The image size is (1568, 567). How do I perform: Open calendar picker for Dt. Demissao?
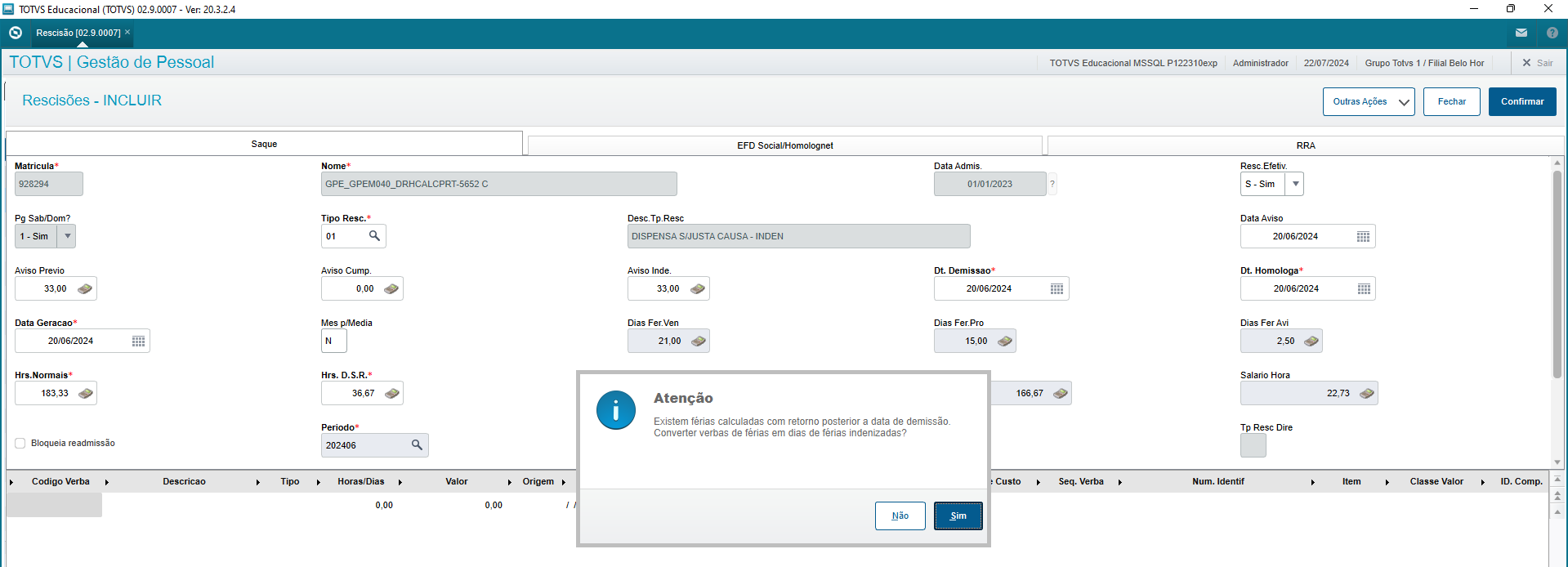tap(1057, 288)
